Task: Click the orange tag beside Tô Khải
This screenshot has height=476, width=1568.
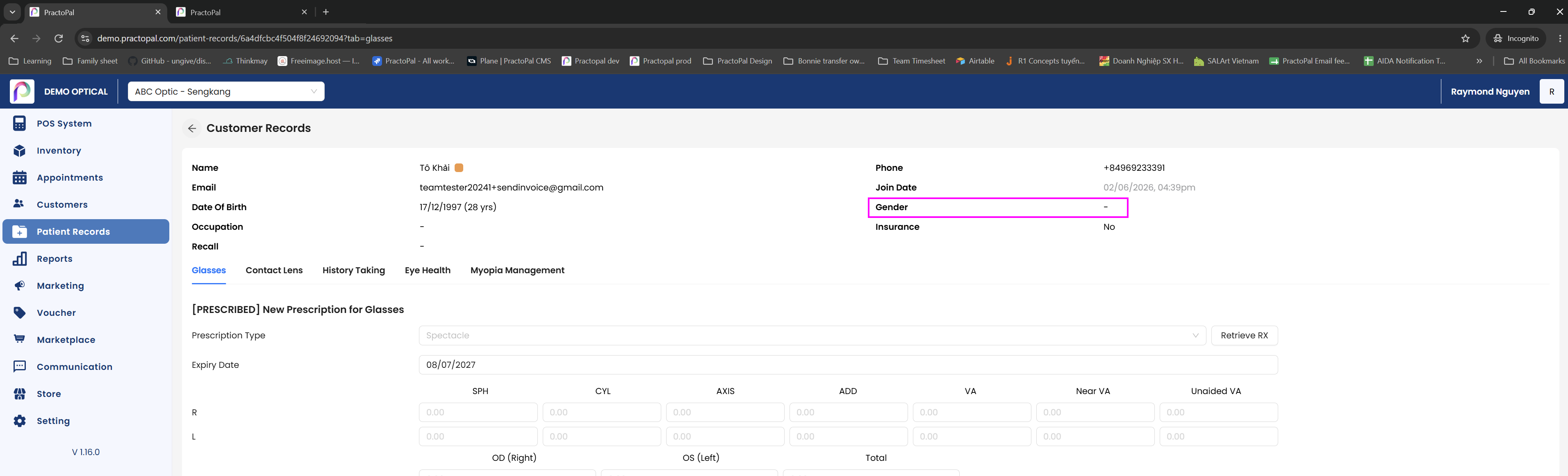Action: pos(459,168)
